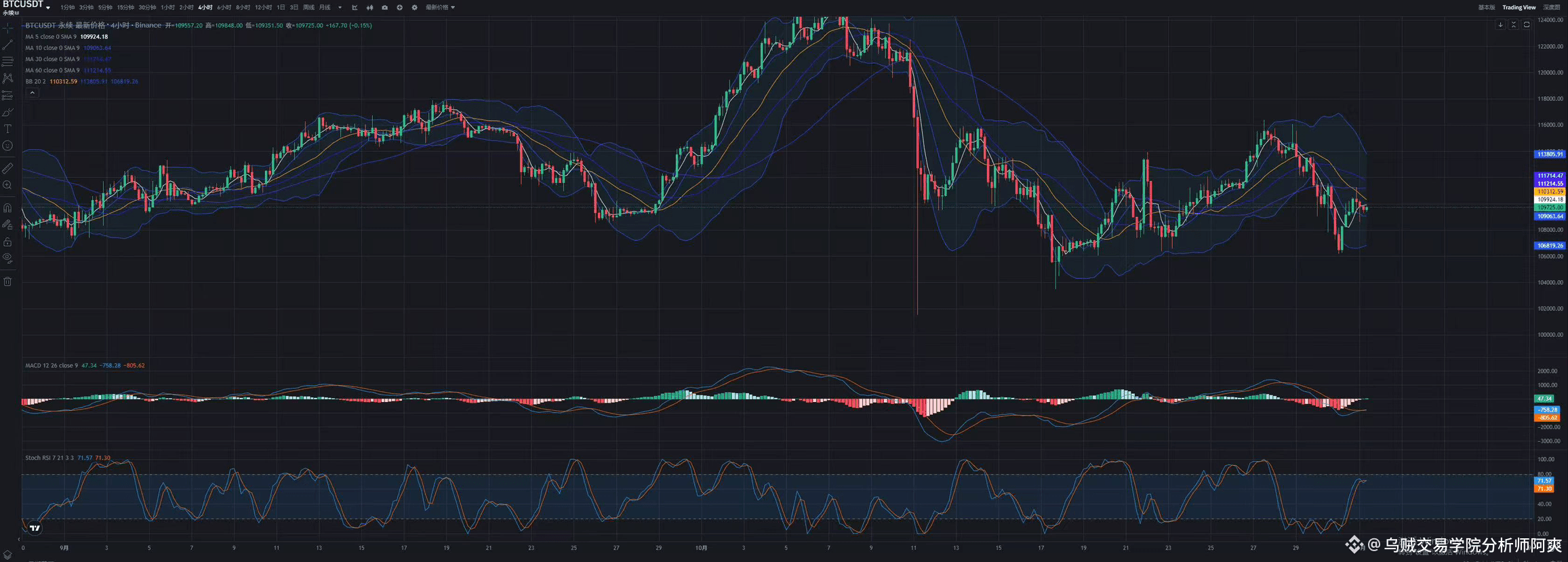Select the 2小时 timeframe
The width and height of the screenshot is (1568, 562).
click(186, 7)
